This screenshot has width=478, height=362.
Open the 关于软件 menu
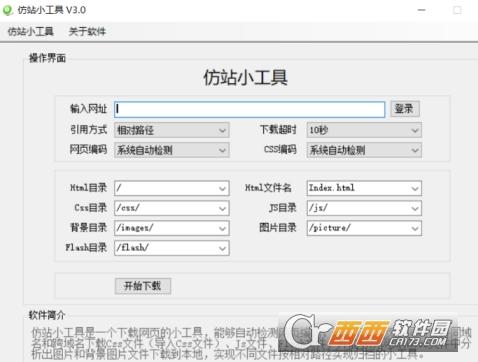(87, 32)
